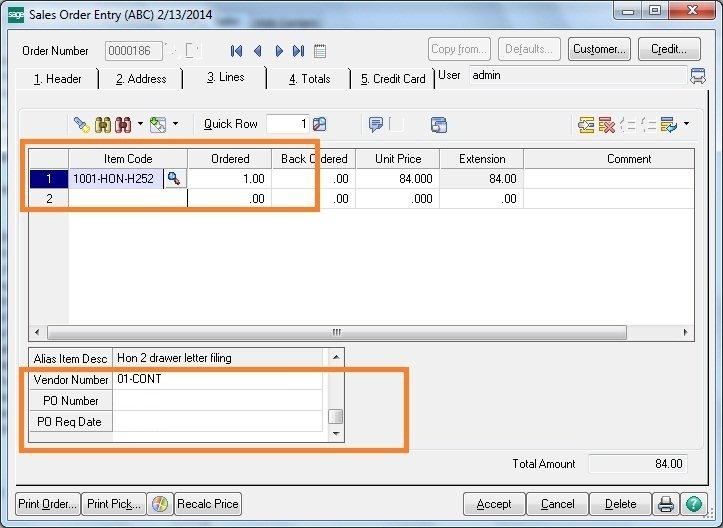
Task: Click the Extension 84.00 cell
Action: point(481,178)
